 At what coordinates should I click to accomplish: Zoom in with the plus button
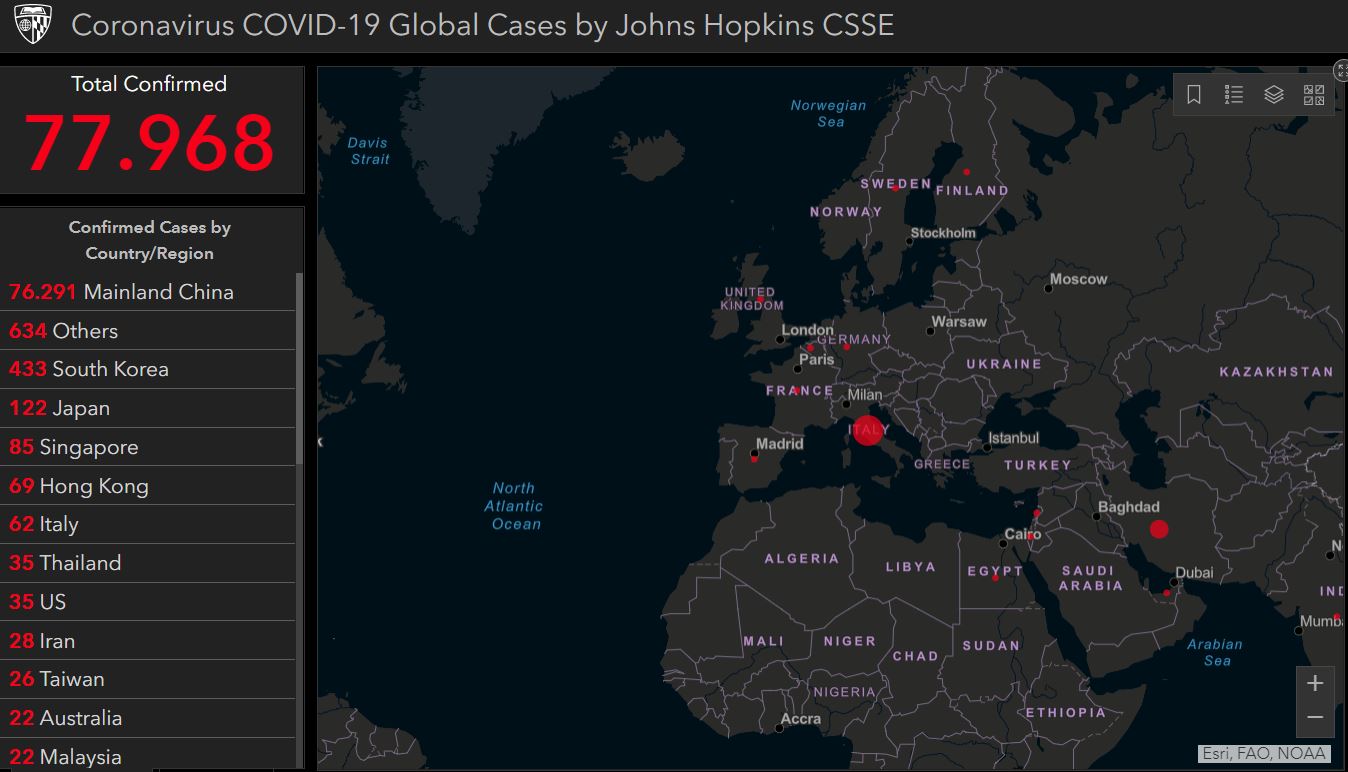click(1315, 683)
